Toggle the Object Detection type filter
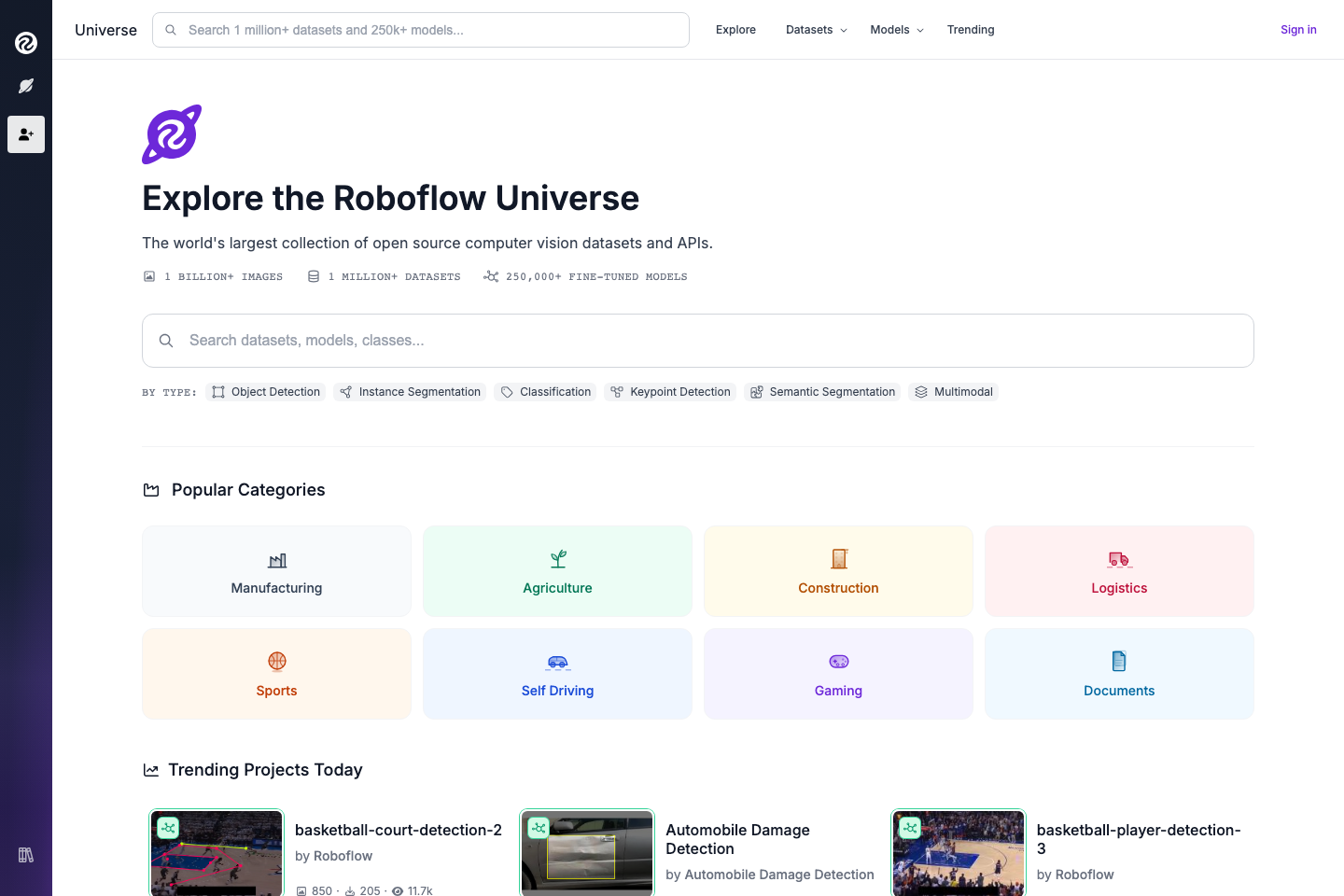1344x896 pixels. click(x=265, y=391)
